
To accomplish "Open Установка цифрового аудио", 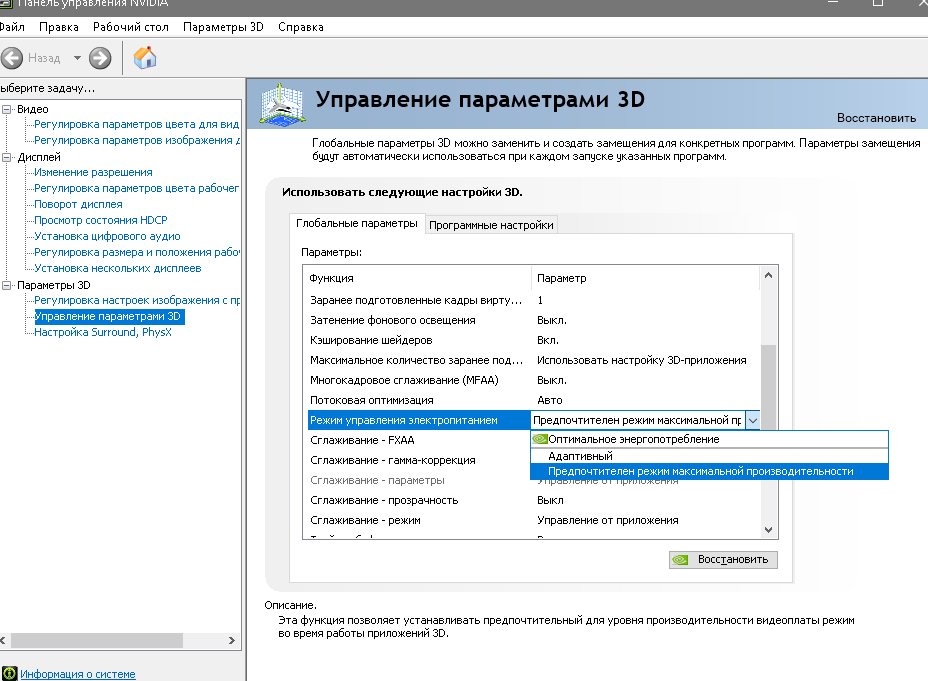I will pos(107,236).
